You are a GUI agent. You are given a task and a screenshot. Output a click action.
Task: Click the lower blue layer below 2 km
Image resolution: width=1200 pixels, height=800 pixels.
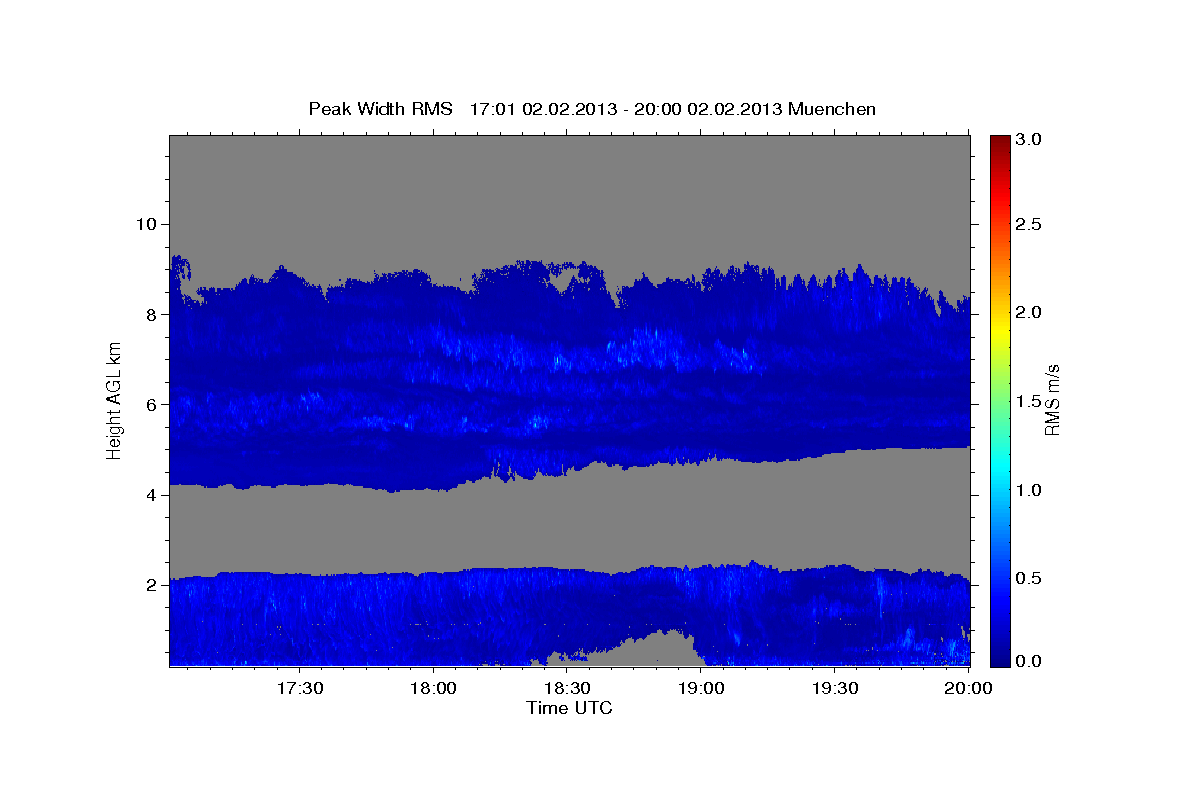click(570, 615)
